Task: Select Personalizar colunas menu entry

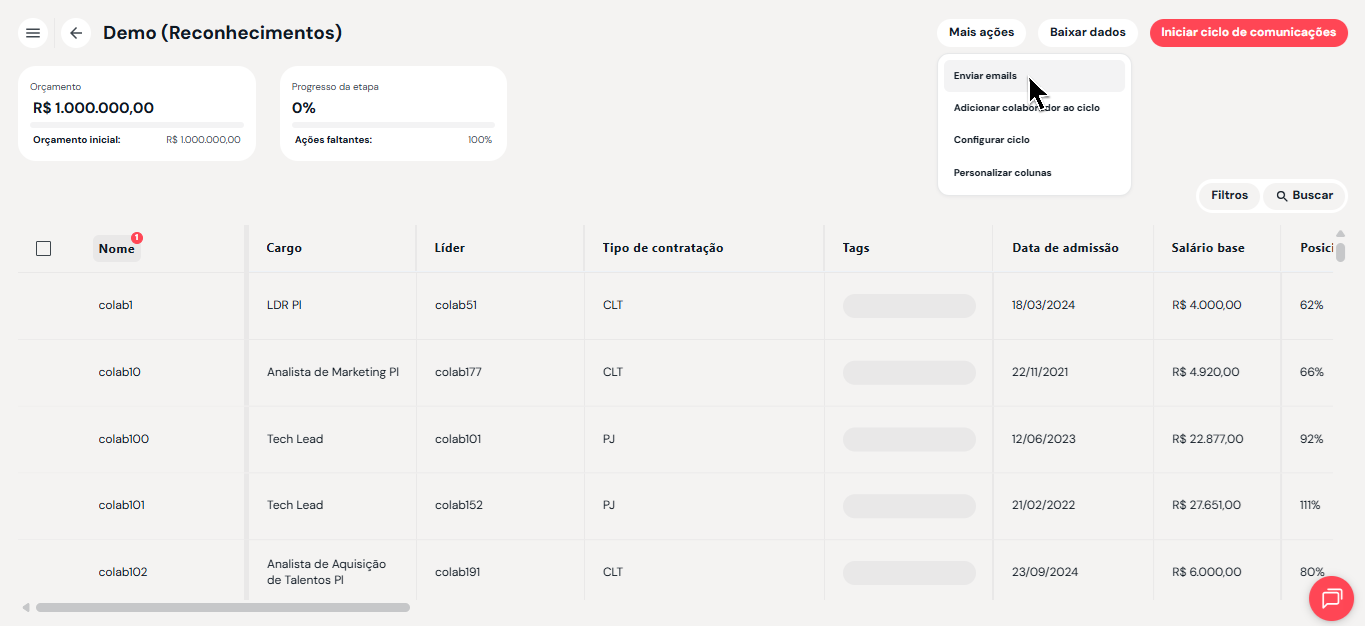Action: 1002,173
